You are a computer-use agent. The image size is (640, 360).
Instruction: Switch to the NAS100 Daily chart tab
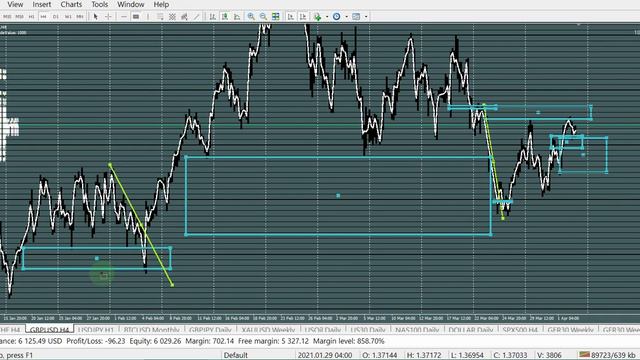[x=417, y=330]
